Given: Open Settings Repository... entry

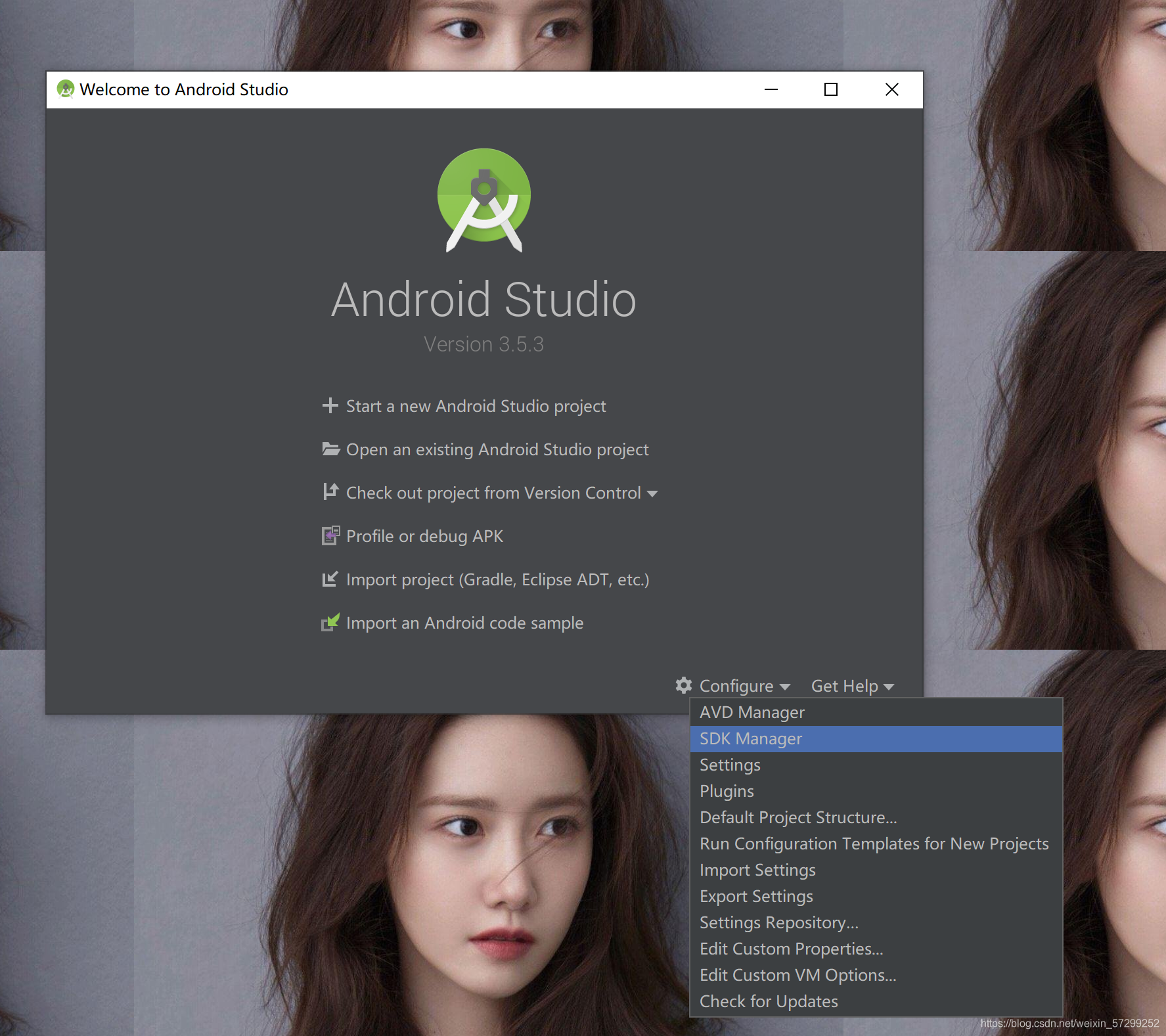Looking at the screenshot, I should pos(876,922).
